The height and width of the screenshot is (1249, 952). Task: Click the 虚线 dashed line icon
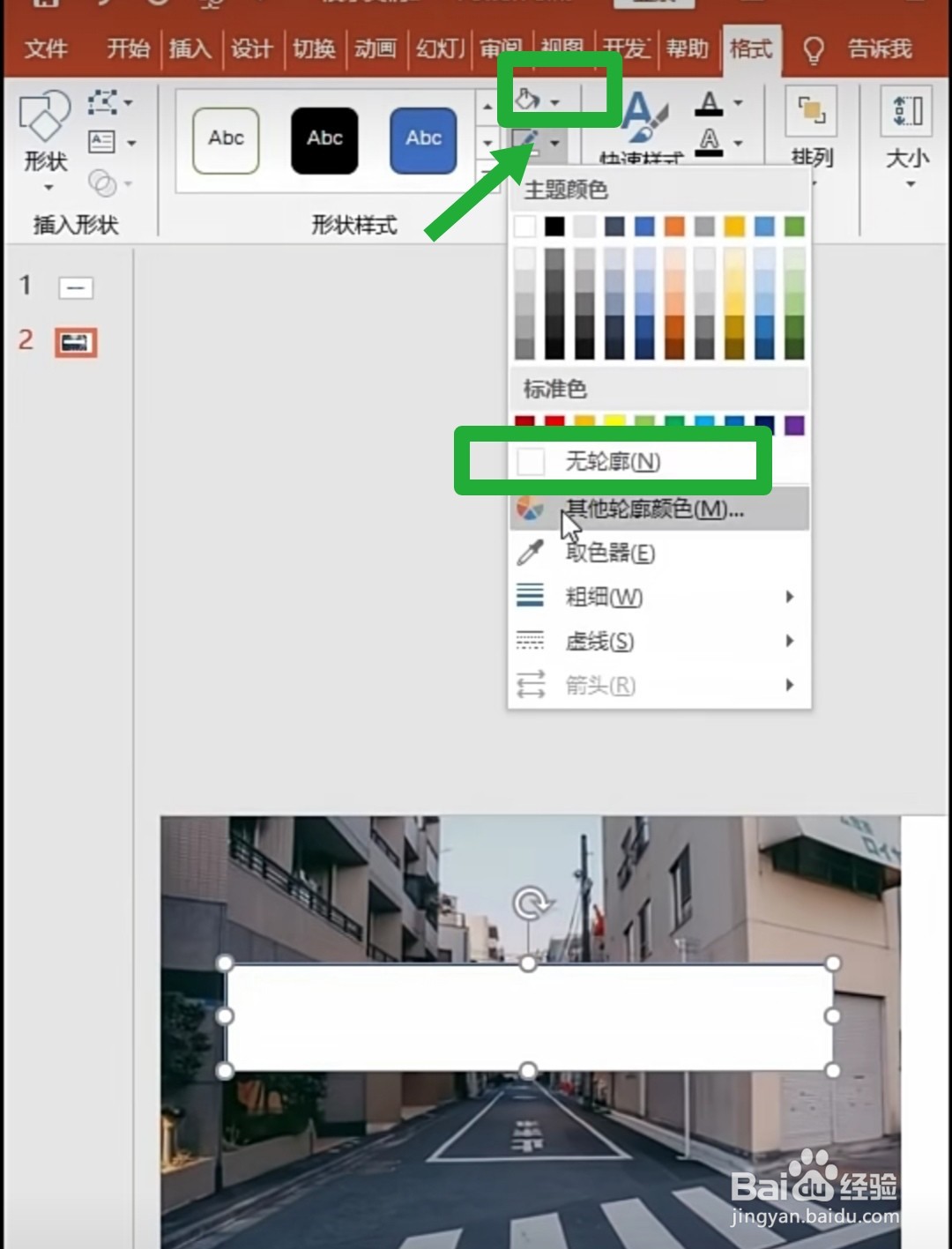coord(530,642)
